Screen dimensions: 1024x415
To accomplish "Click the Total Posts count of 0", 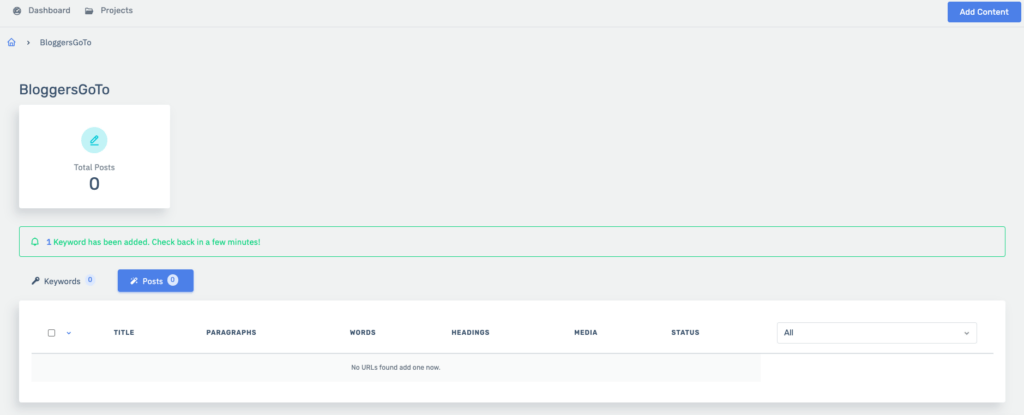I will (x=94, y=184).
